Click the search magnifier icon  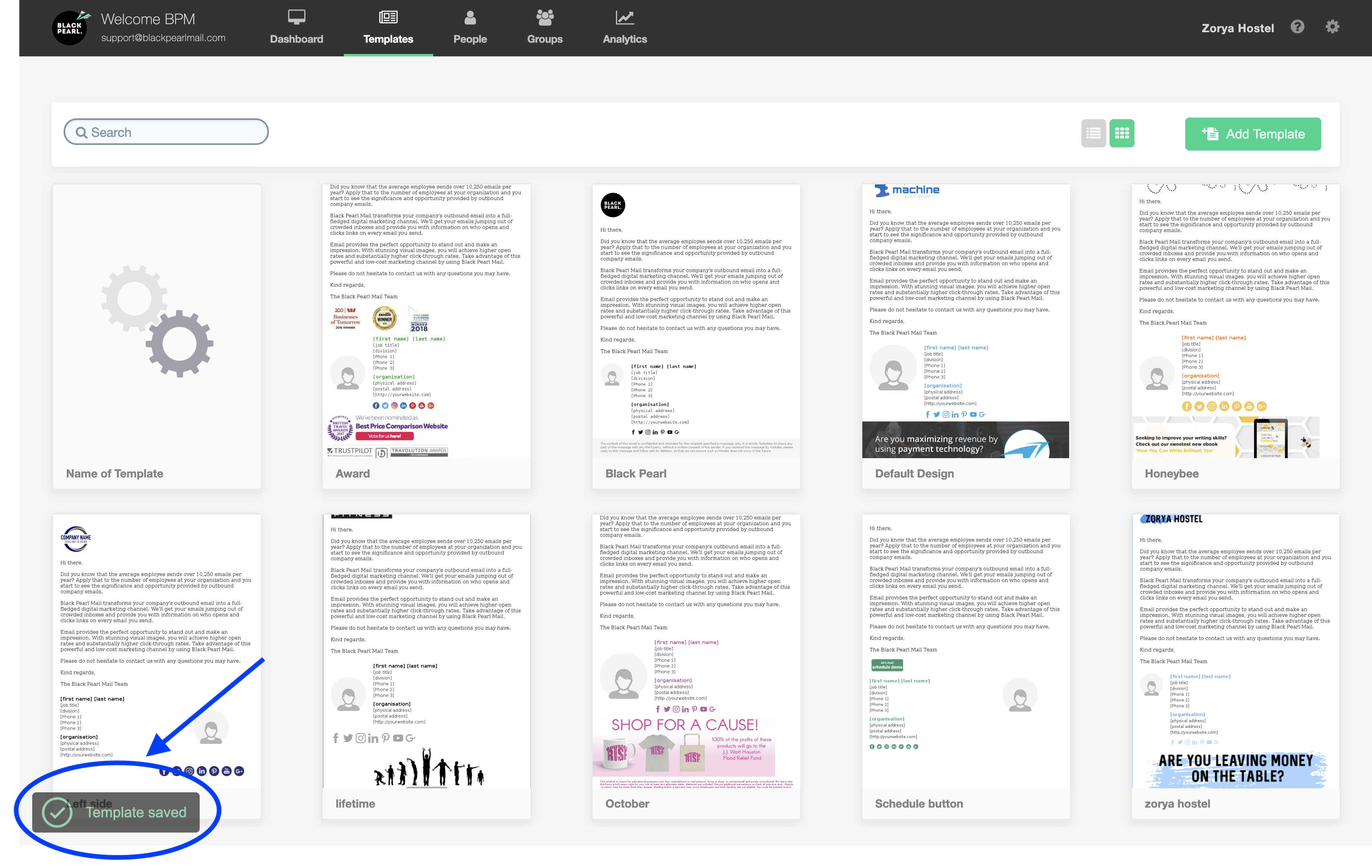tap(81, 133)
